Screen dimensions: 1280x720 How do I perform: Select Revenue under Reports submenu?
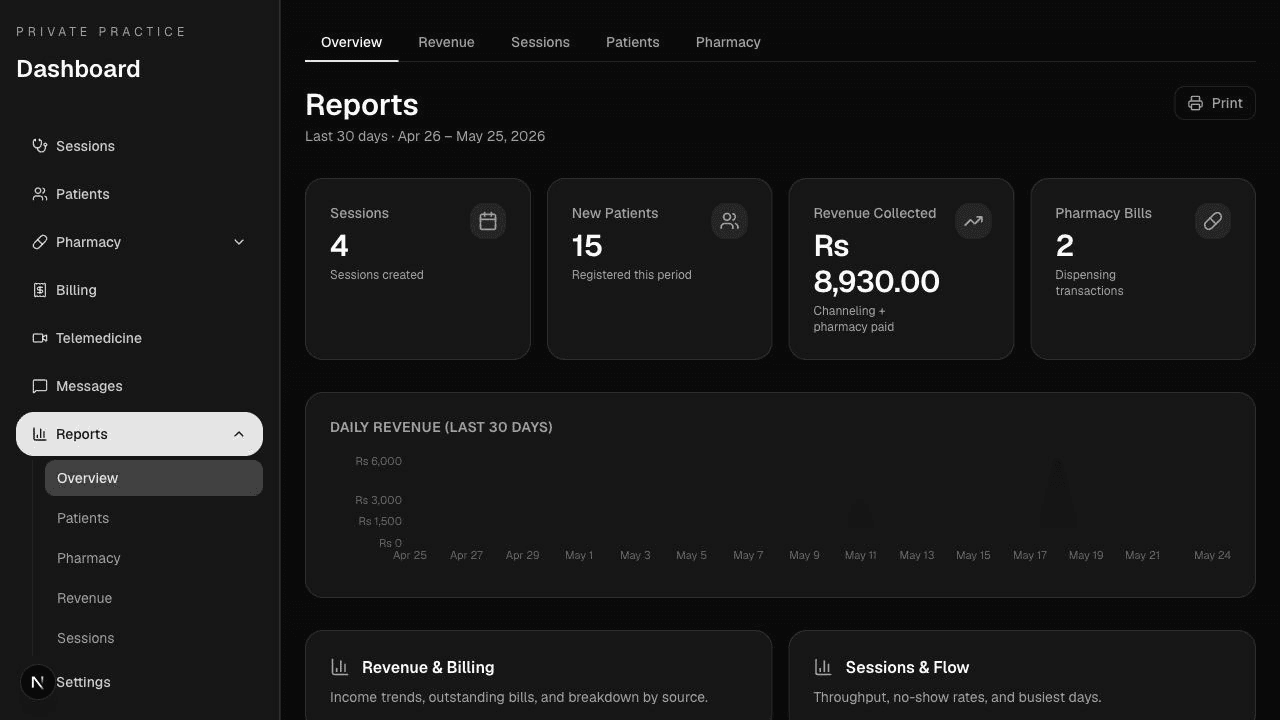pyautogui.click(x=154, y=598)
